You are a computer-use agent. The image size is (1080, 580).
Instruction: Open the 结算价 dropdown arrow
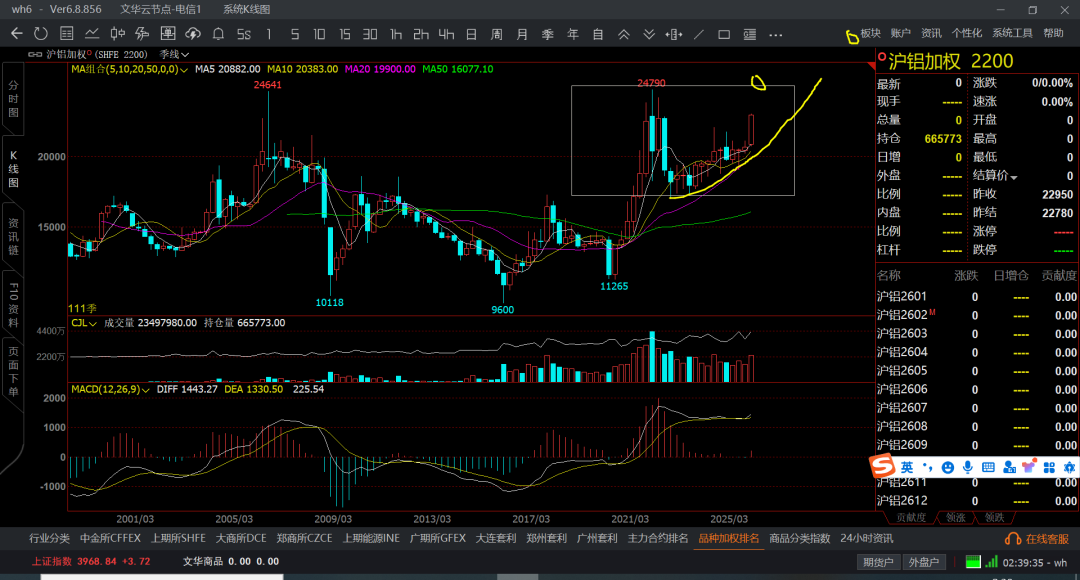(x=1013, y=177)
